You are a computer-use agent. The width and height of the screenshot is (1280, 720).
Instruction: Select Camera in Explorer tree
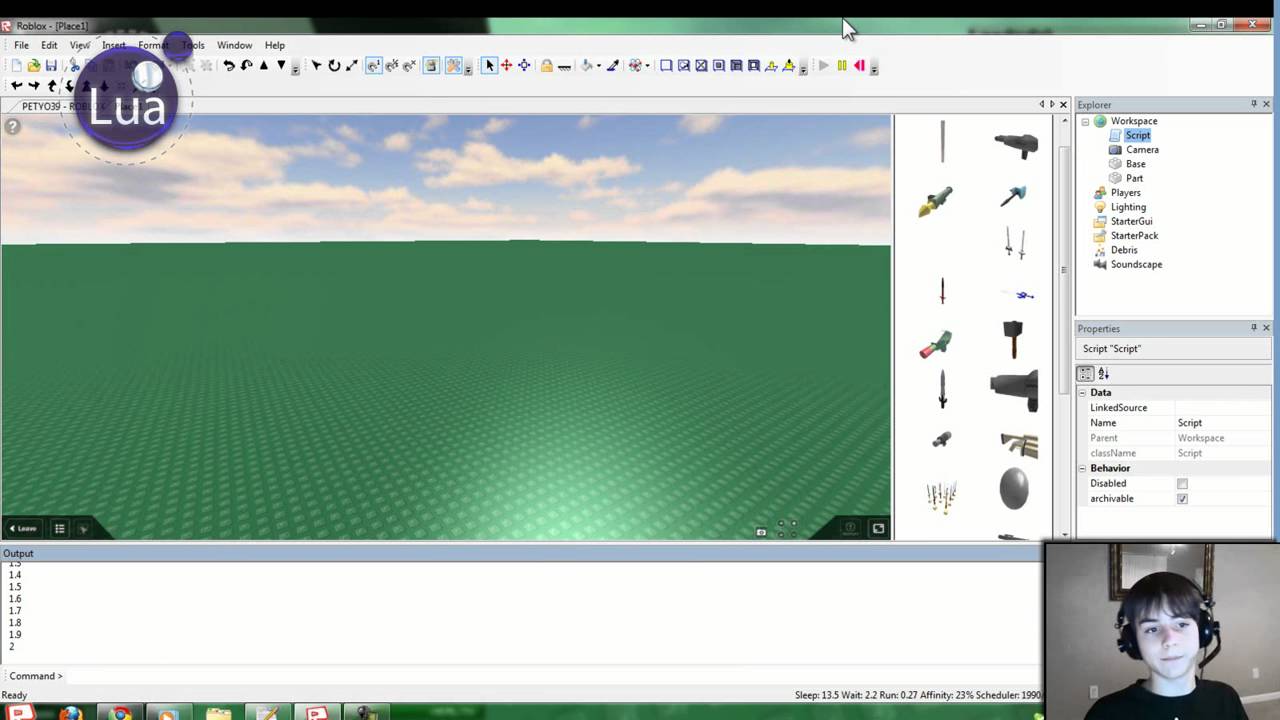pyautogui.click(x=1142, y=150)
